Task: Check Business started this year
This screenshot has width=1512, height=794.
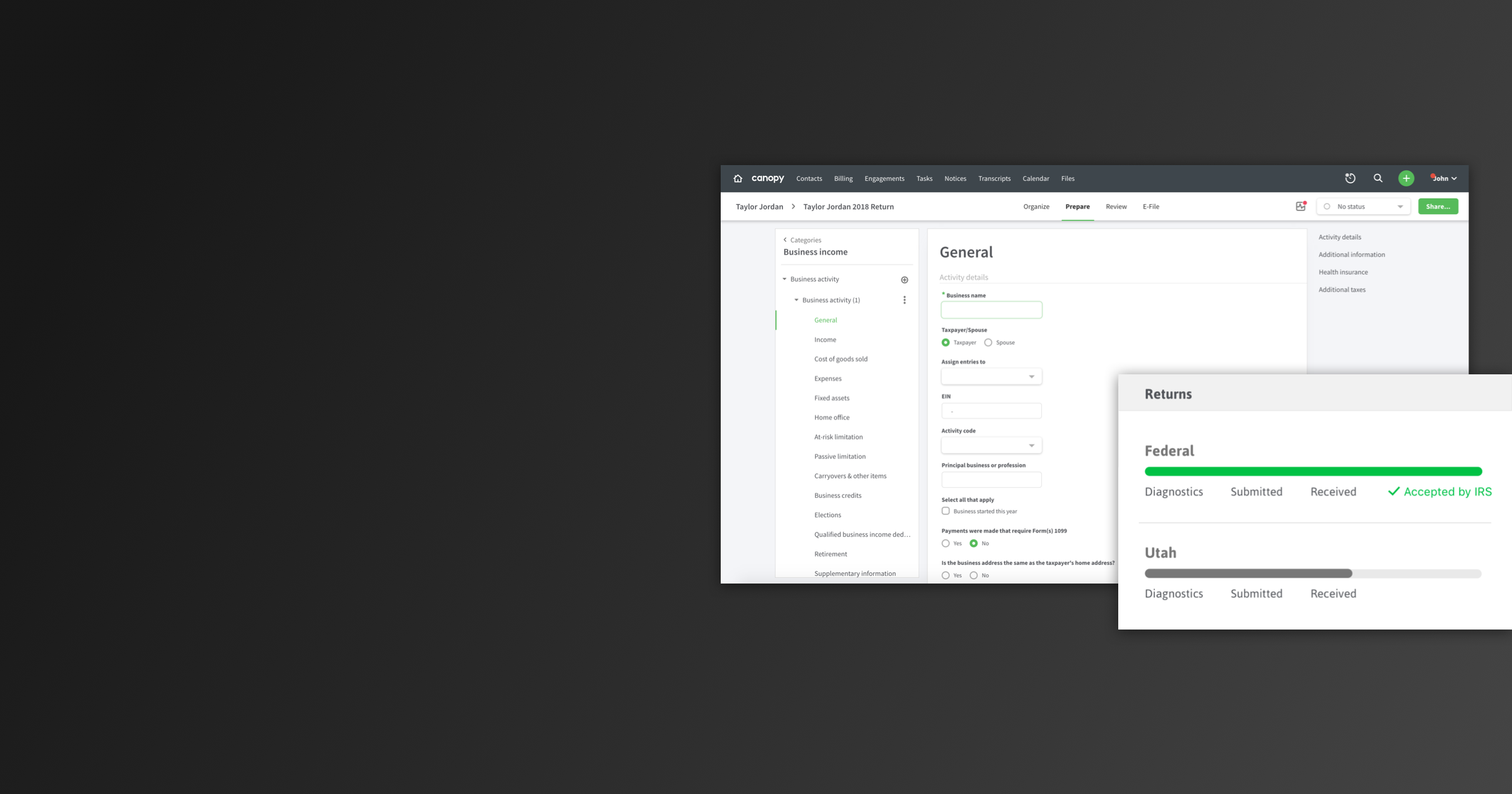Action: (946, 511)
